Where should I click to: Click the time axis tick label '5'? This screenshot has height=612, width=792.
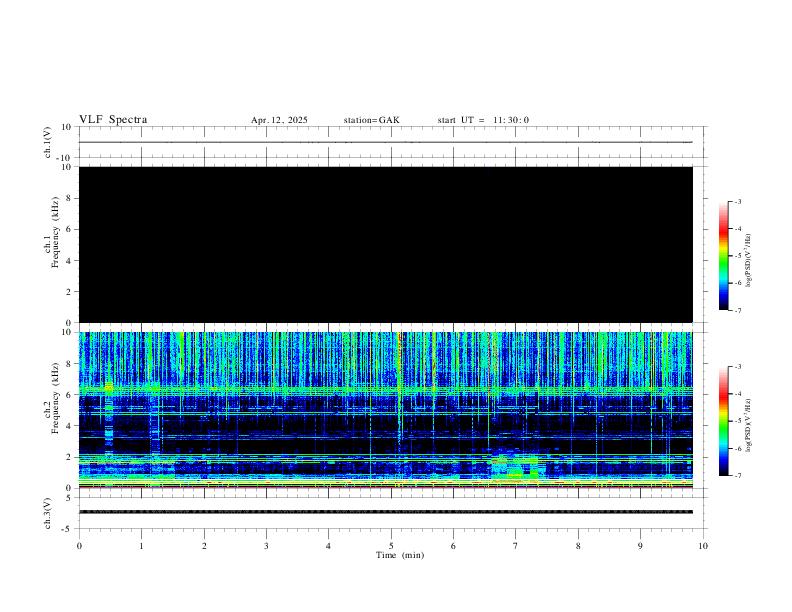pyautogui.click(x=391, y=546)
